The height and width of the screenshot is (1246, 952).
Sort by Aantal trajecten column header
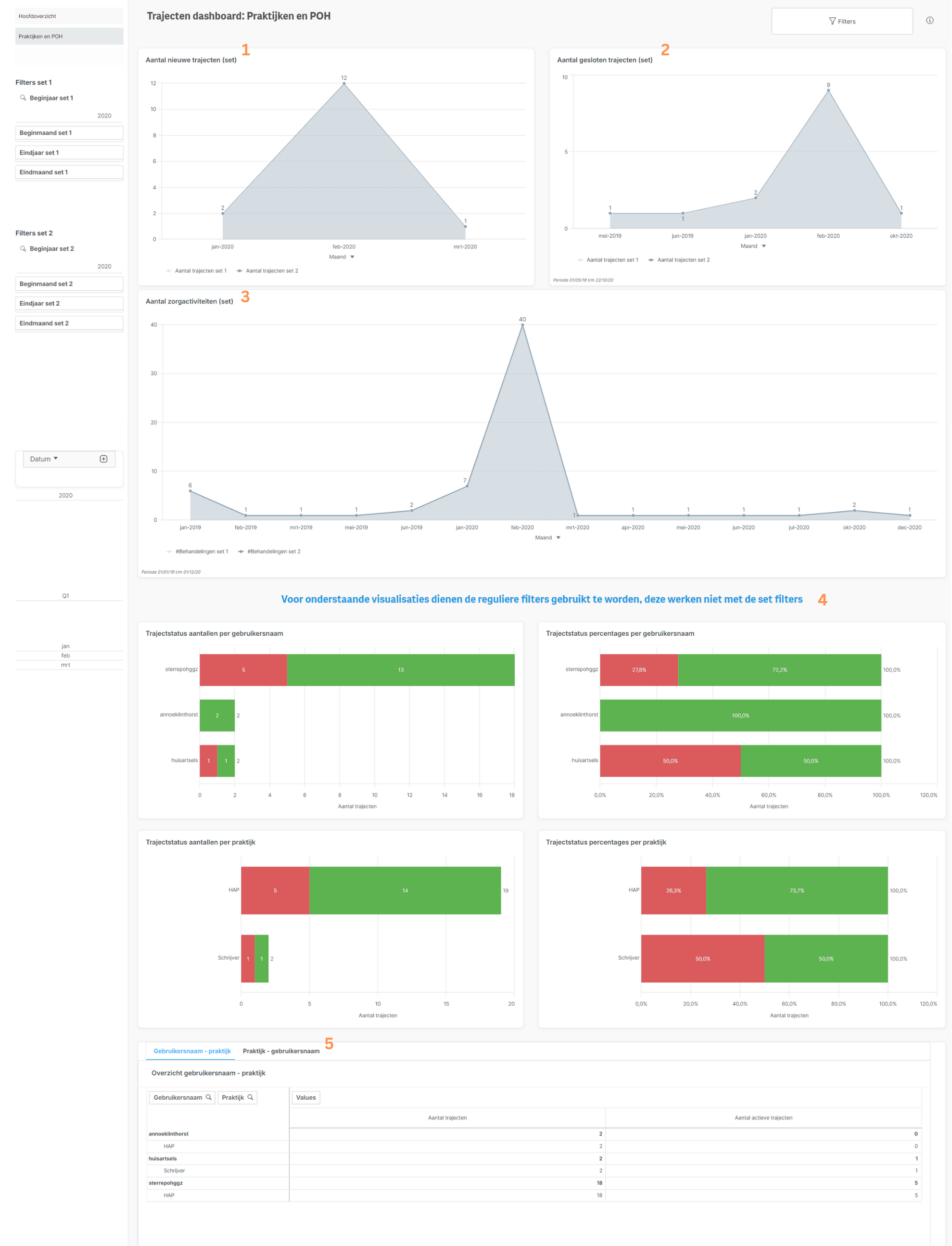[447, 1118]
